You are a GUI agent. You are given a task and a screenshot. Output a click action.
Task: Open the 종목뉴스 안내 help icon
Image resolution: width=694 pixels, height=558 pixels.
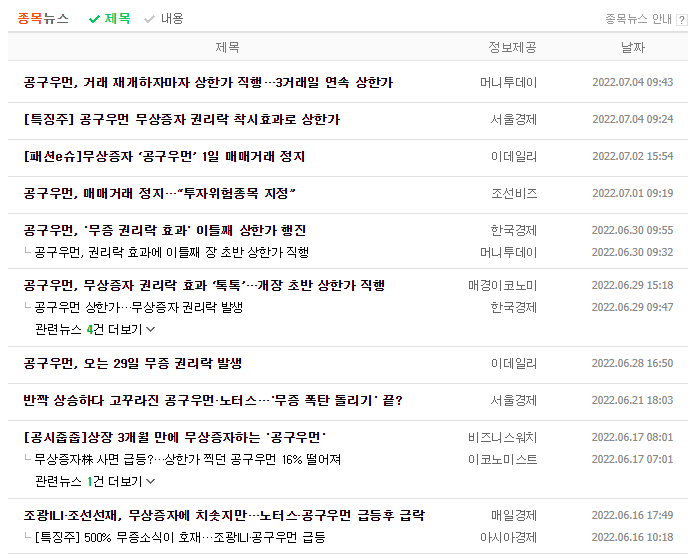[682, 19]
